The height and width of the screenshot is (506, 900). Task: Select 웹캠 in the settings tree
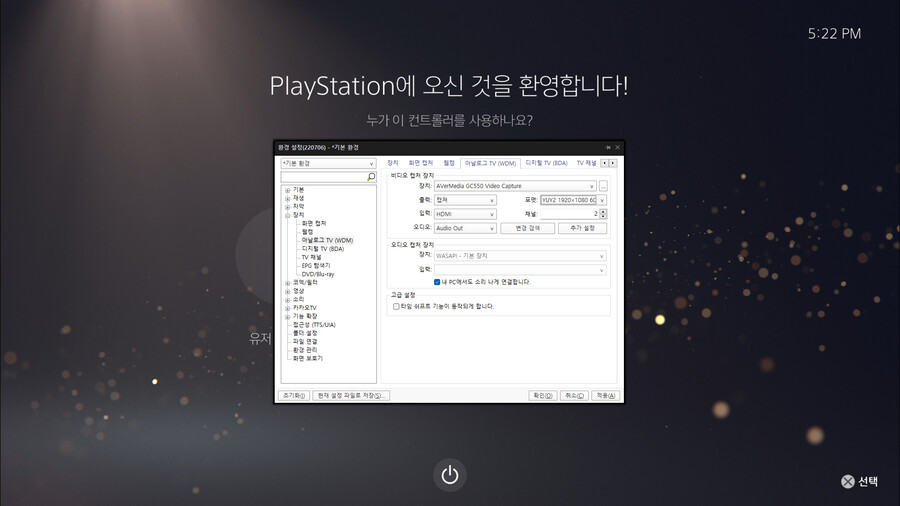(x=308, y=232)
